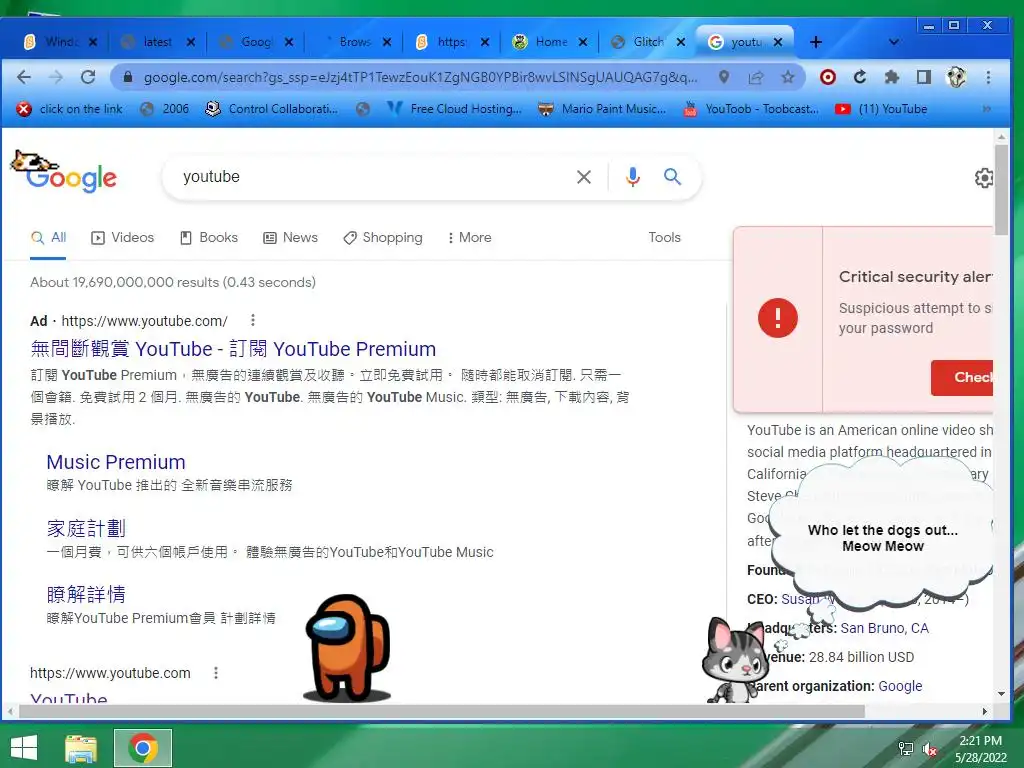Toggle the browser side panel icon
Image resolution: width=1024 pixels, height=768 pixels.
pyautogui.click(x=923, y=77)
